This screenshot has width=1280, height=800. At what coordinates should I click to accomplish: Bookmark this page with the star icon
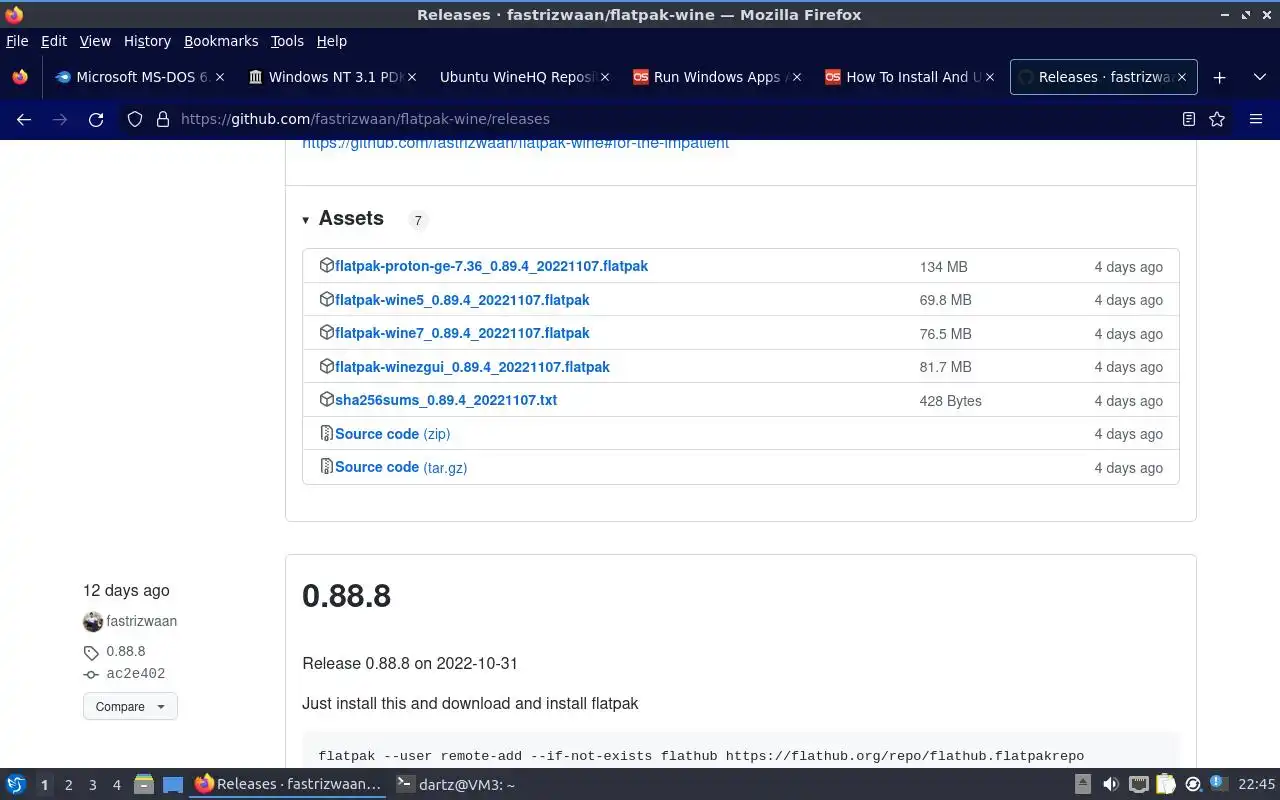pyautogui.click(x=1217, y=119)
